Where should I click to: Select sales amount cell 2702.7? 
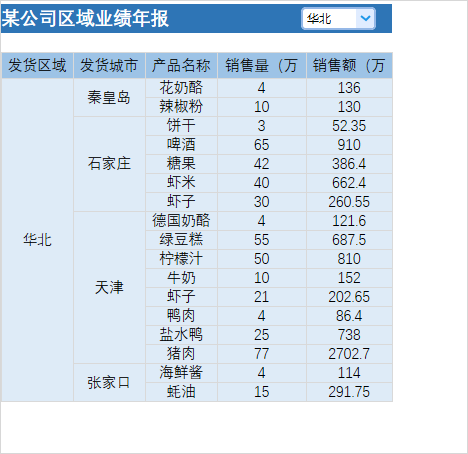coord(349,354)
